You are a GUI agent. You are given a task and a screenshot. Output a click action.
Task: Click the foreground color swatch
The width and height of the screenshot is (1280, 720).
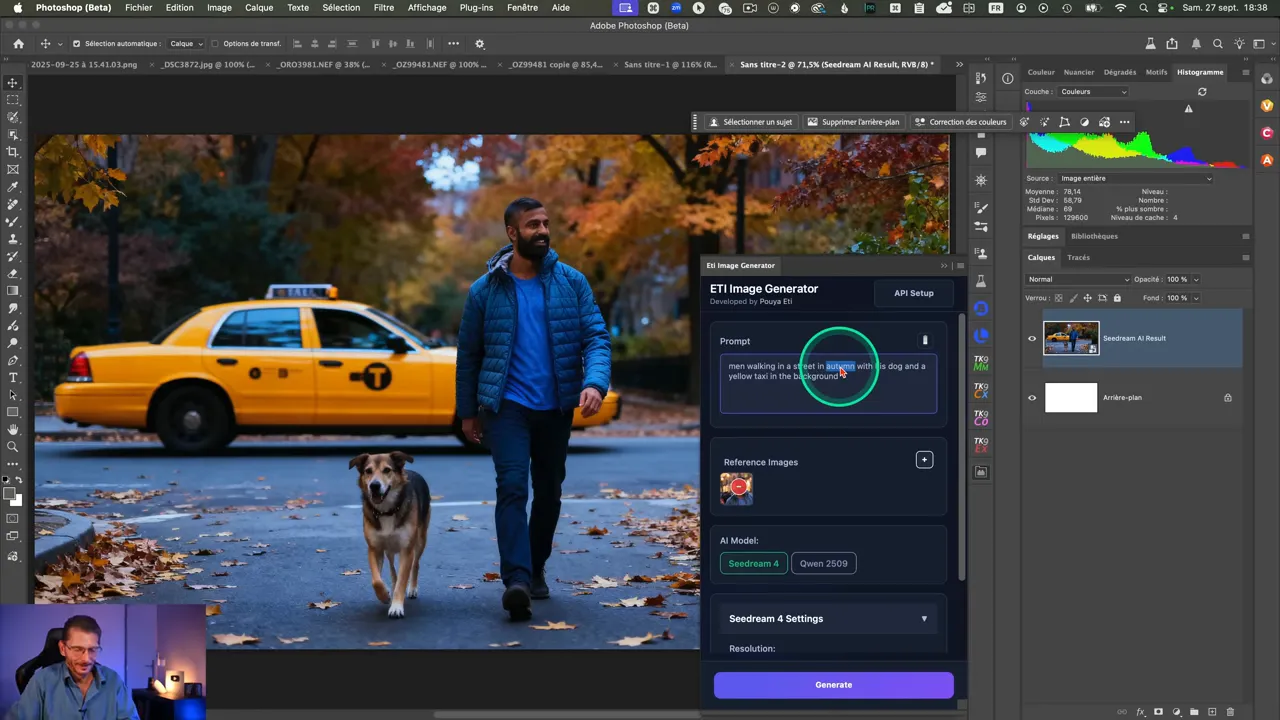point(9,494)
